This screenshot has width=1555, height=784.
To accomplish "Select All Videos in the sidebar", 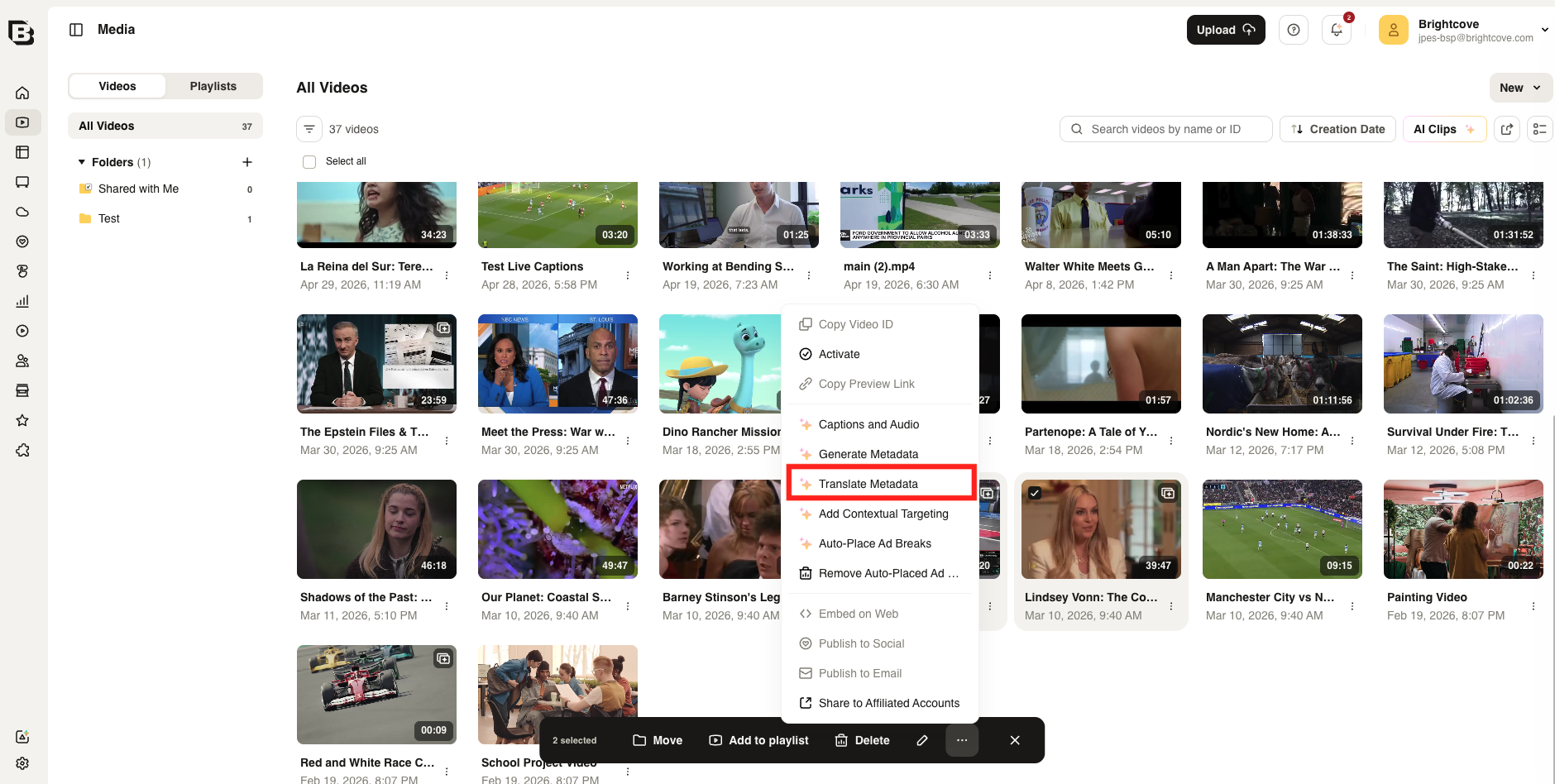I will click(165, 126).
